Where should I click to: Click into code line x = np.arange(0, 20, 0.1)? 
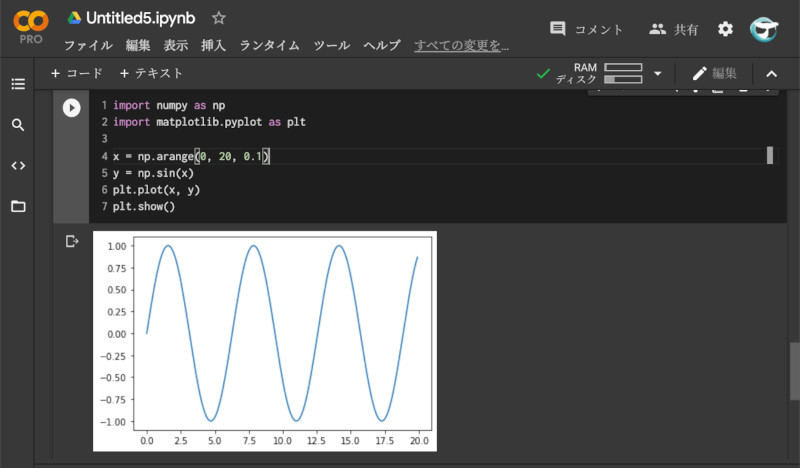coord(191,156)
